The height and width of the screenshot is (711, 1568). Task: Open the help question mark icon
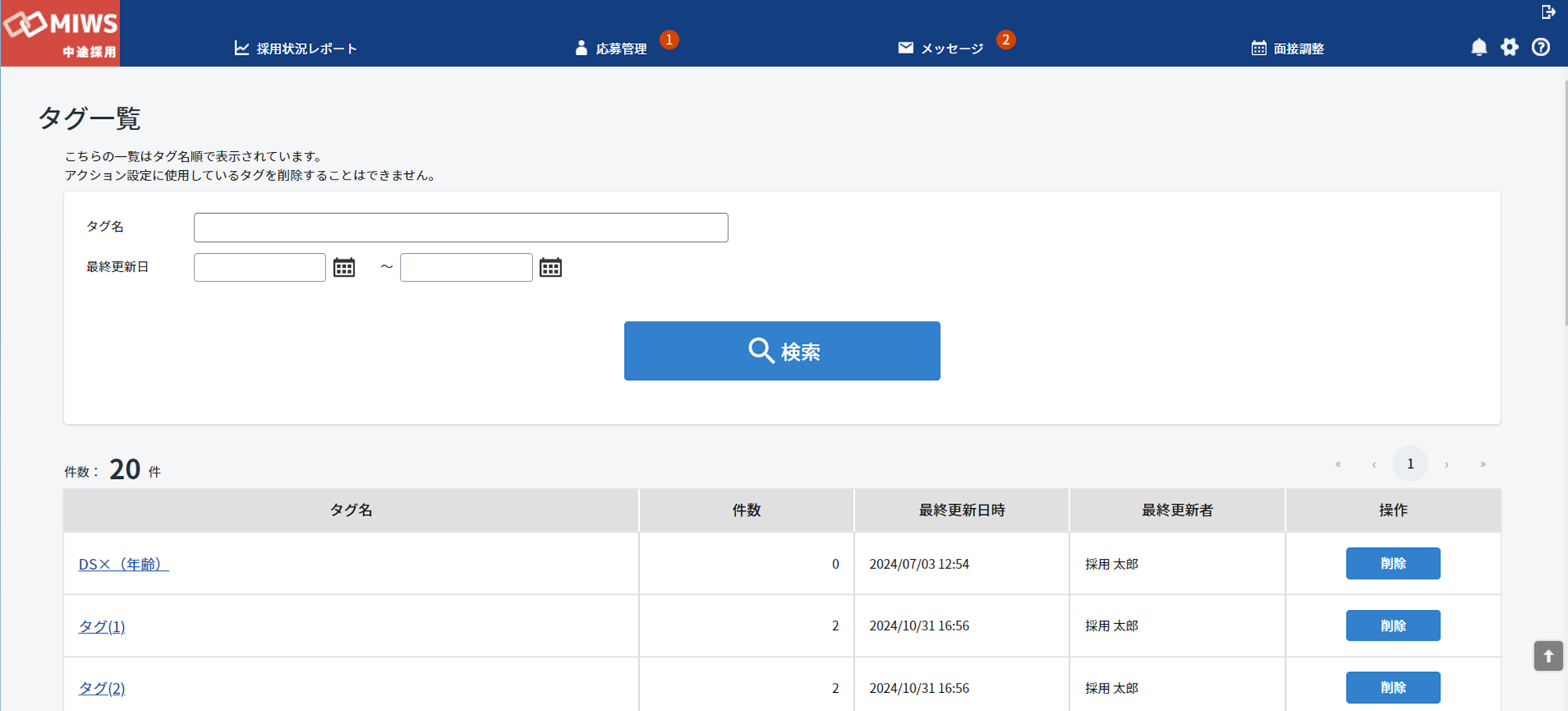[1541, 47]
